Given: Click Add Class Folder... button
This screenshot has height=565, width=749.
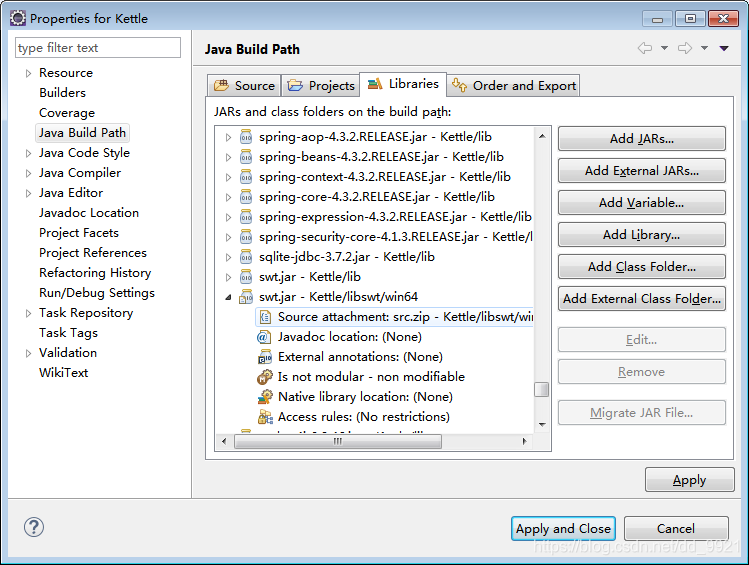Looking at the screenshot, I should coord(642,267).
